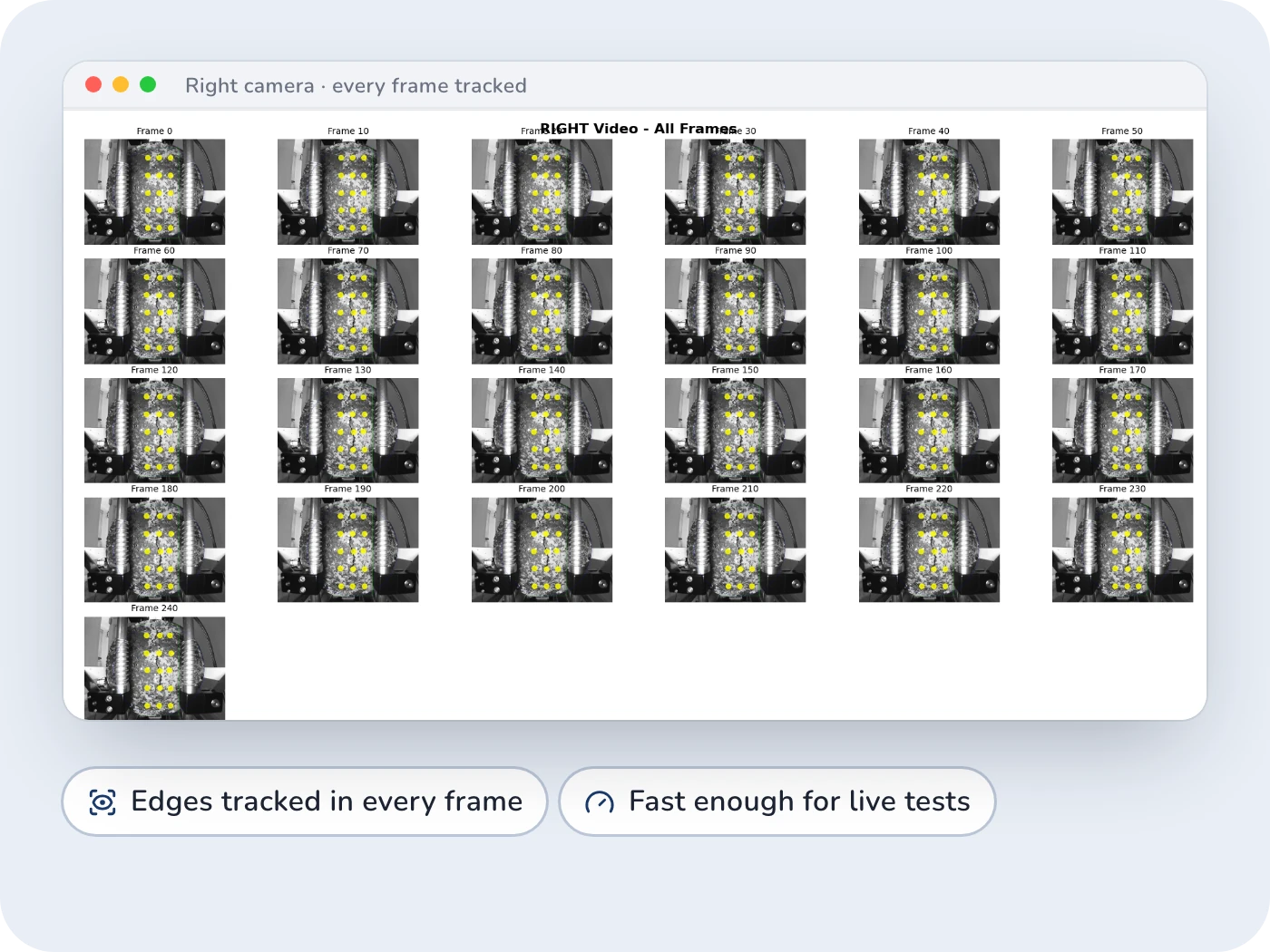Click the eye-tracking icon in the Edges pill
This screenshot has height=952, width=1270.
pos(103,802)
